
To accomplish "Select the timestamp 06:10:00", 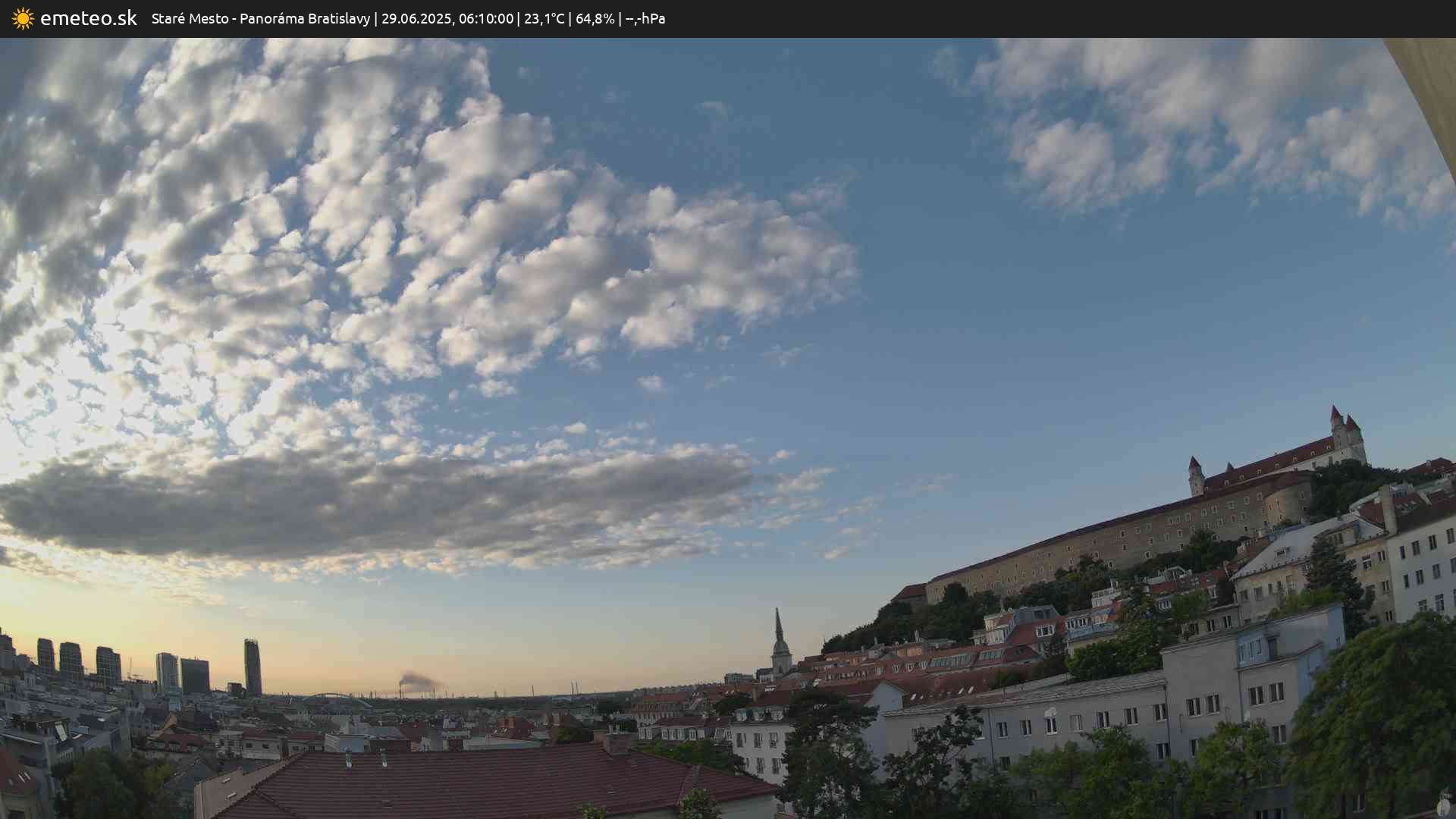I will [486, 19].
